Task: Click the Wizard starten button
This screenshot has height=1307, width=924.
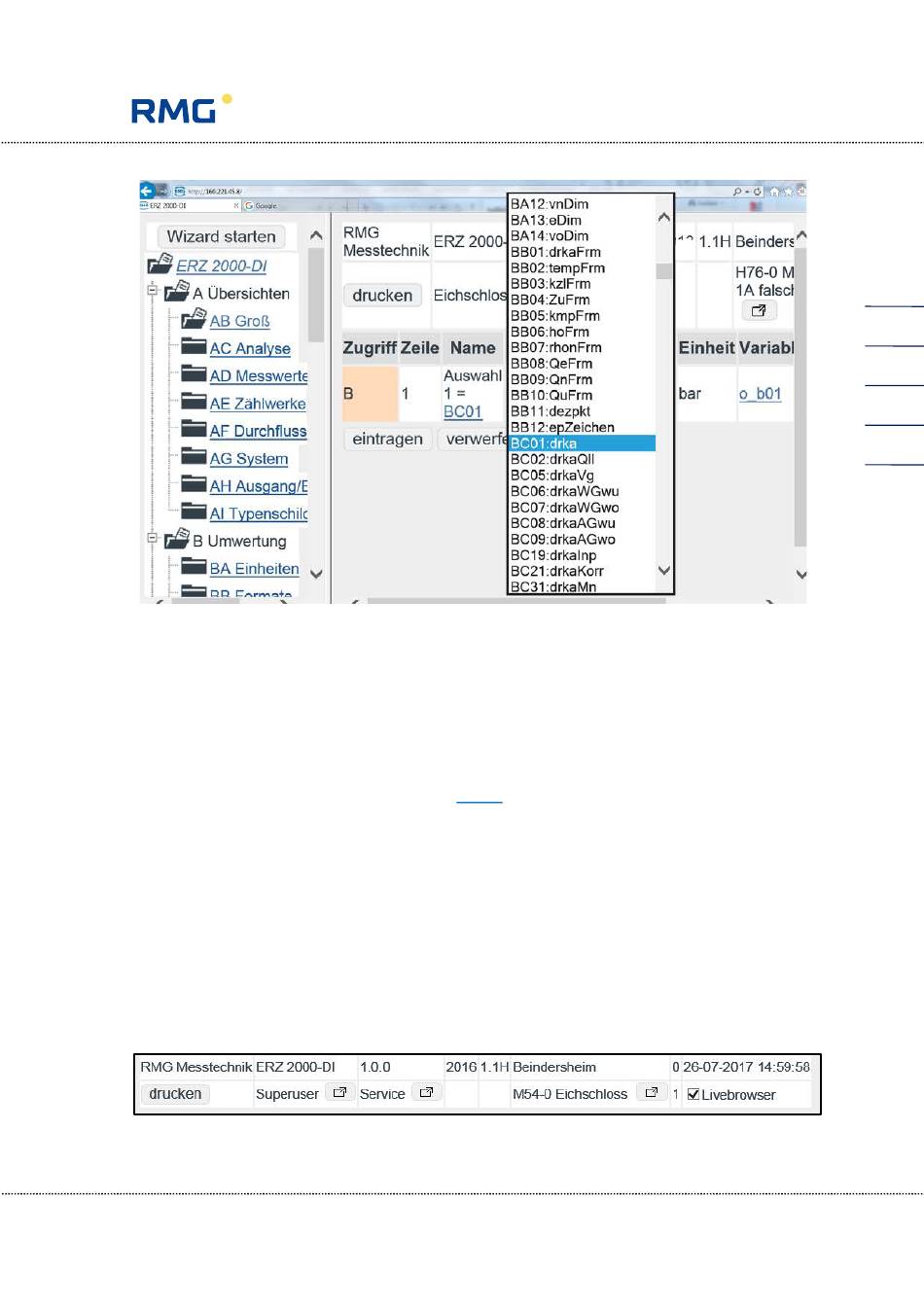Action: 222,236
